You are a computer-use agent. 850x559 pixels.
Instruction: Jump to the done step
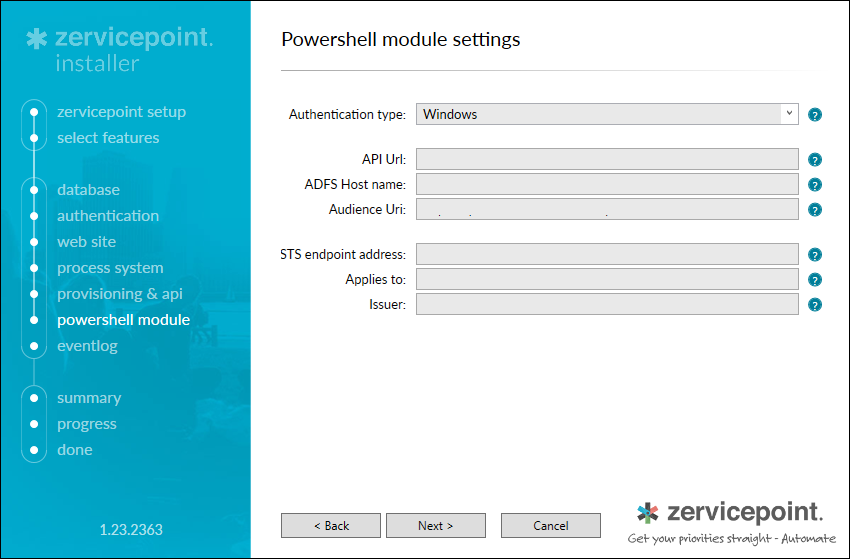pyautogui.click(x=75, y=450)
